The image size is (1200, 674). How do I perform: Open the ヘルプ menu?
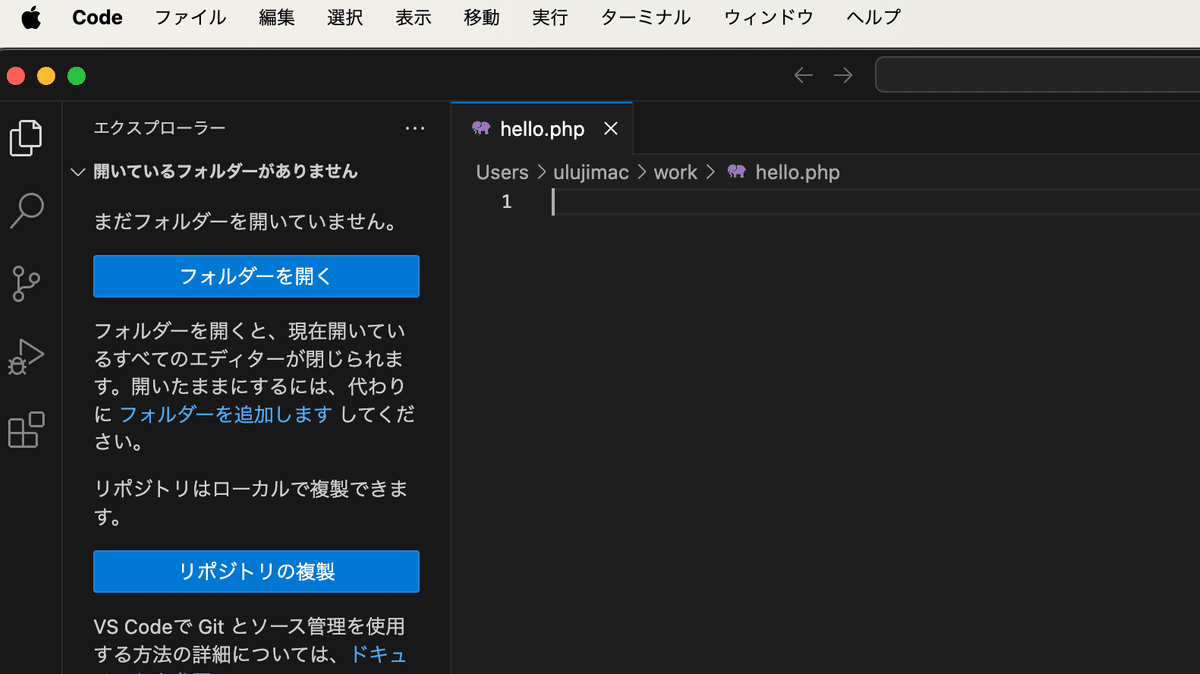point(873,17)
